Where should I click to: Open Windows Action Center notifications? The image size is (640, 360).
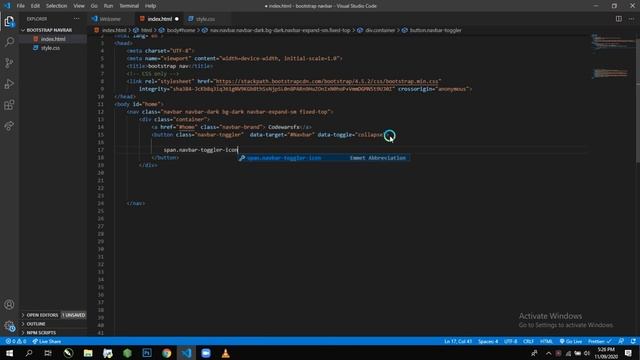(x=629, y=353)
